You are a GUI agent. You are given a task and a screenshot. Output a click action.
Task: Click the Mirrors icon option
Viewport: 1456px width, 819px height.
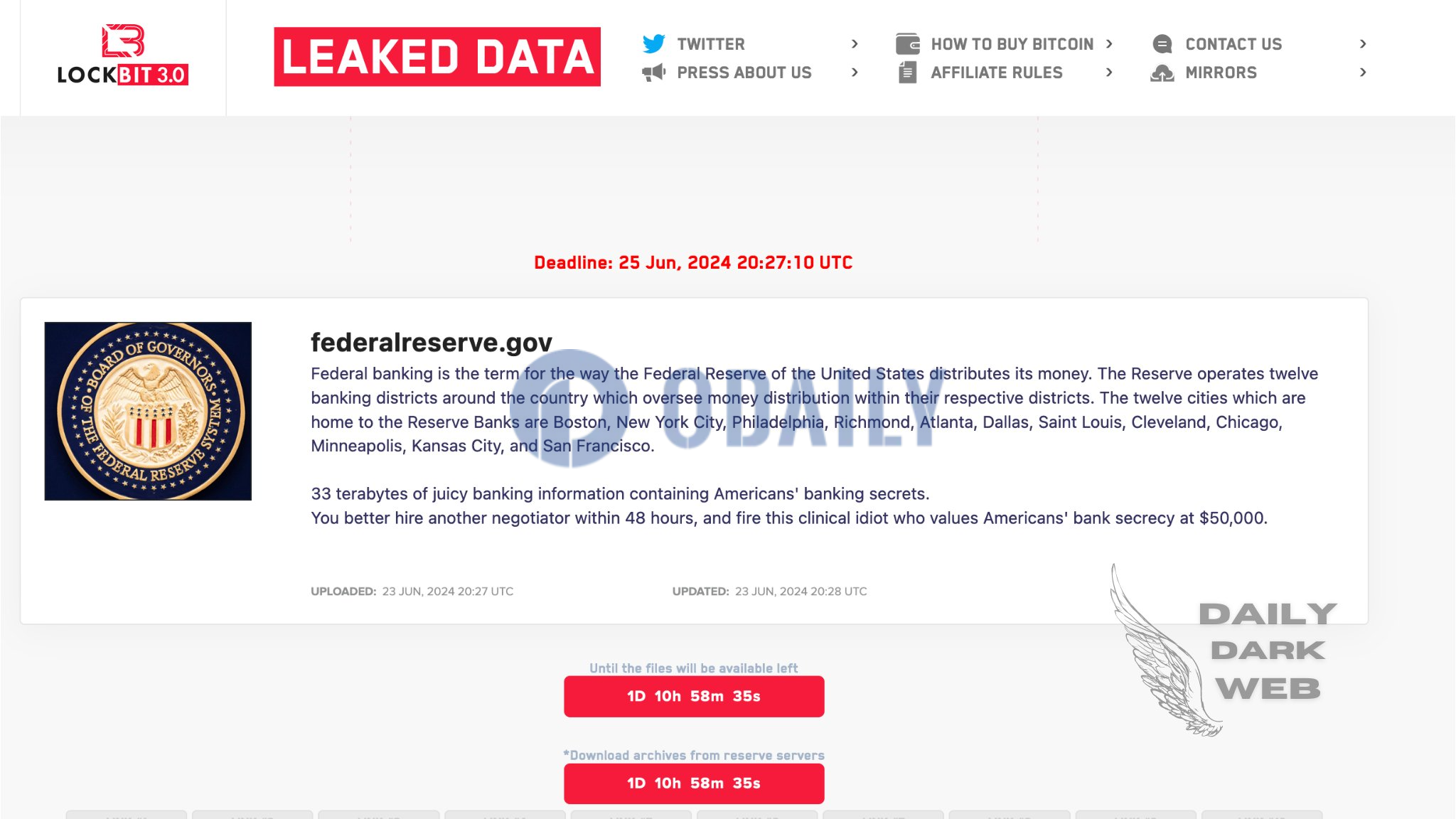(1162, 72)
